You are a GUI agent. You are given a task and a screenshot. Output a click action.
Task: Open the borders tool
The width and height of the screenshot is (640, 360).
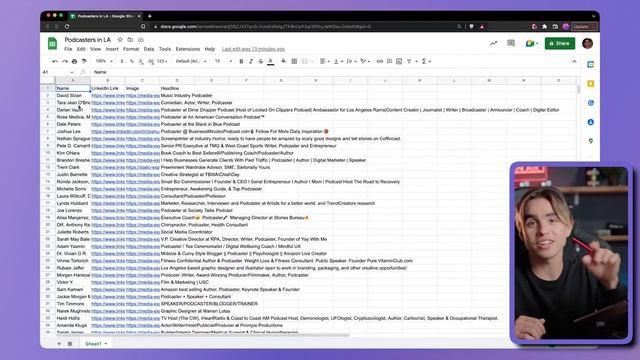(x=294, y=61)
